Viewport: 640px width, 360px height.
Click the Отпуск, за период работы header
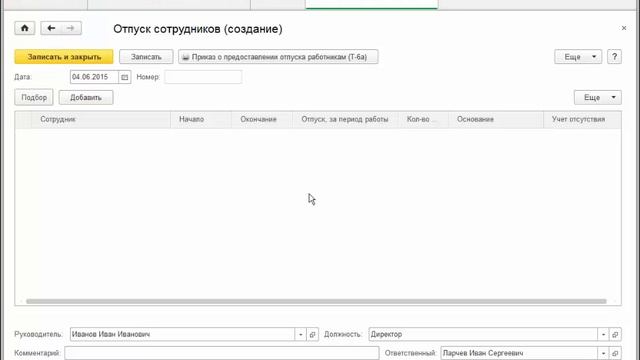345,120
